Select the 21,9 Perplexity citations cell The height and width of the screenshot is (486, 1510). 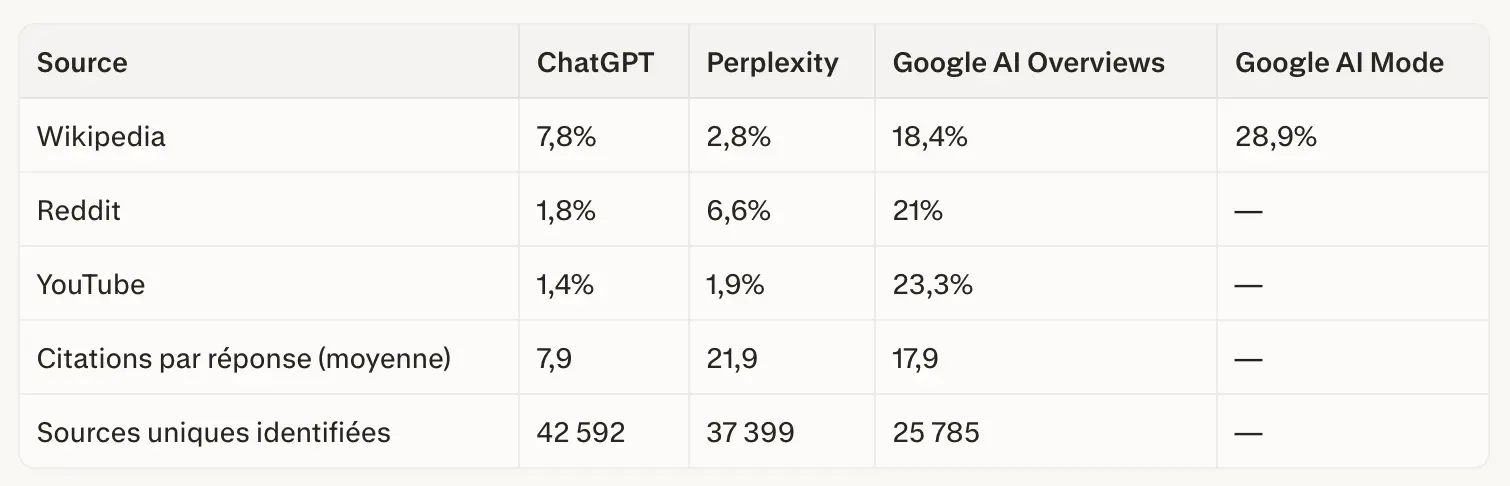coord(731,358)
